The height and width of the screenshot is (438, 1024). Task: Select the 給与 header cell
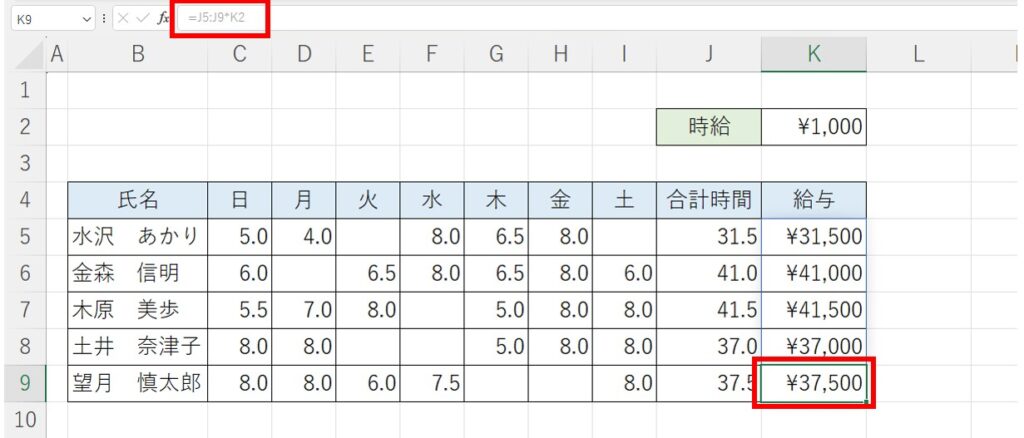814,200
